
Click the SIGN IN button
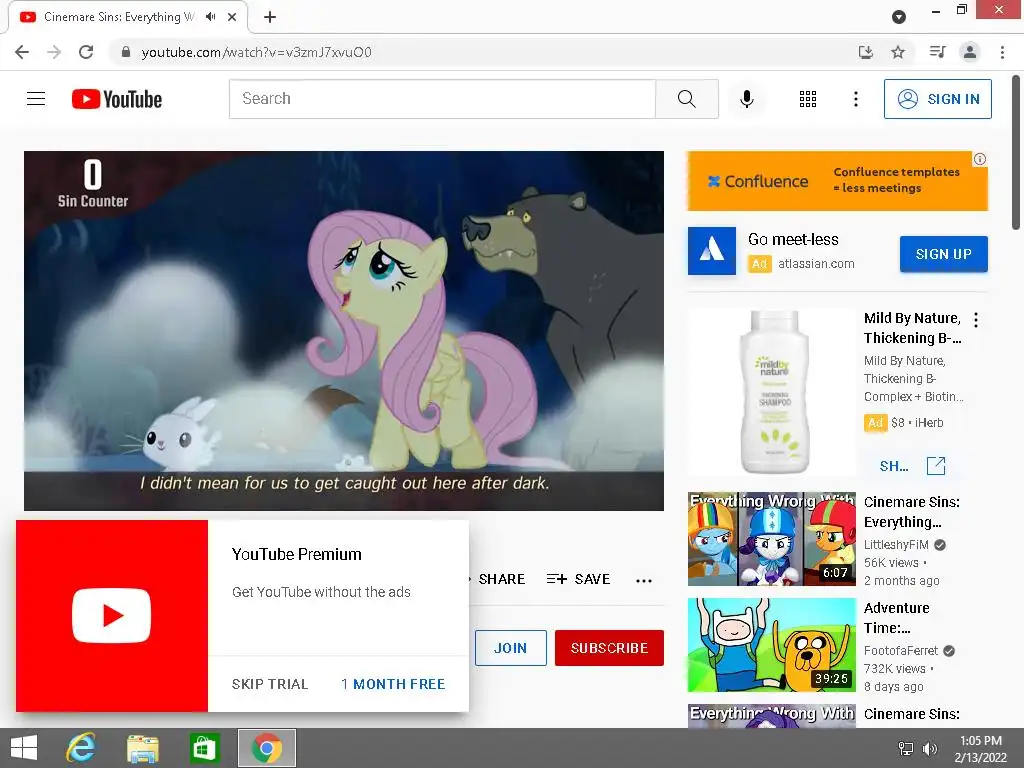(x=937, y=99)
